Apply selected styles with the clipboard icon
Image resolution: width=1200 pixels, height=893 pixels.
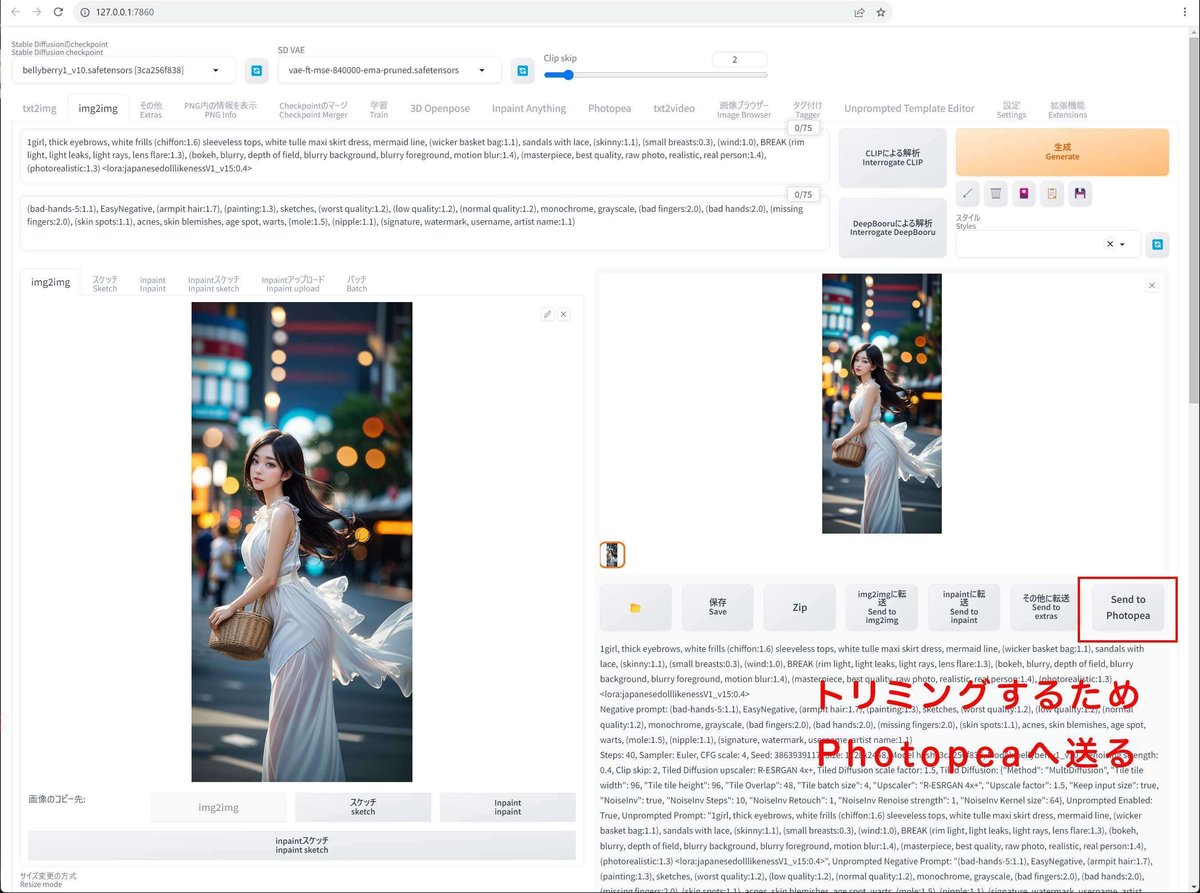[1052, 194]
